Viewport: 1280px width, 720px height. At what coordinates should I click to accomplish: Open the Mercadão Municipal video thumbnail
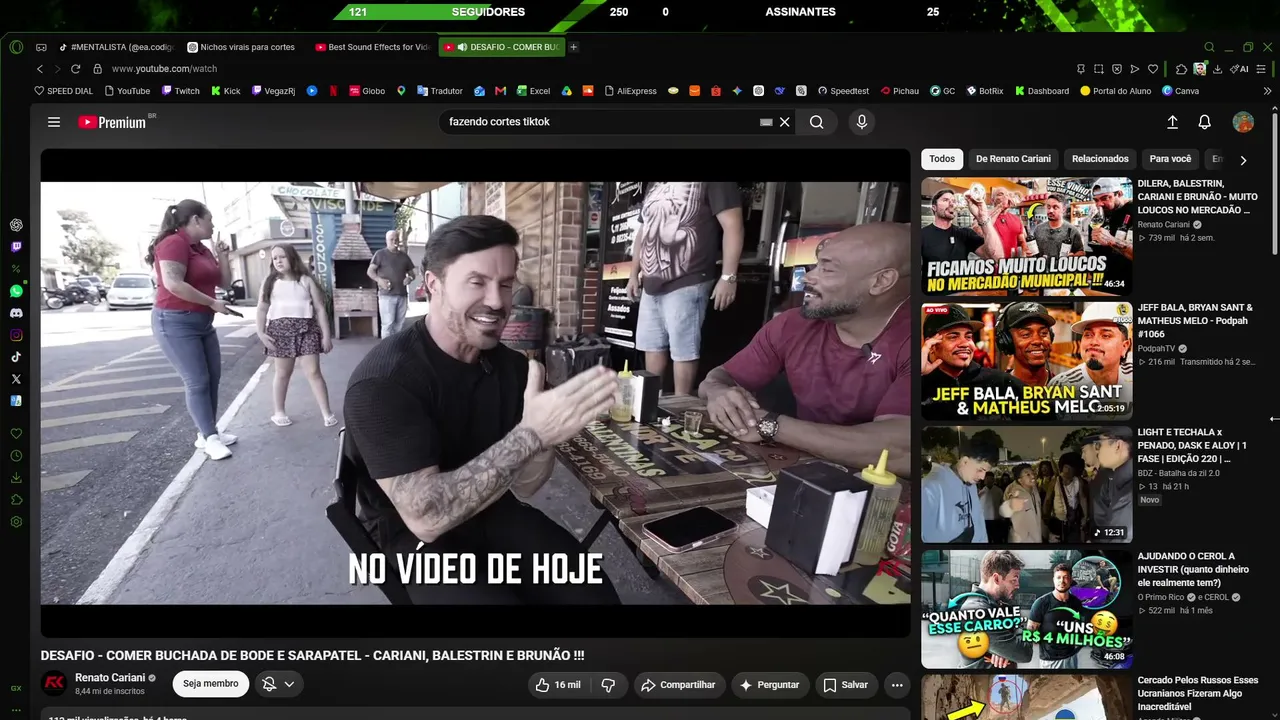tap(1027, 237)
